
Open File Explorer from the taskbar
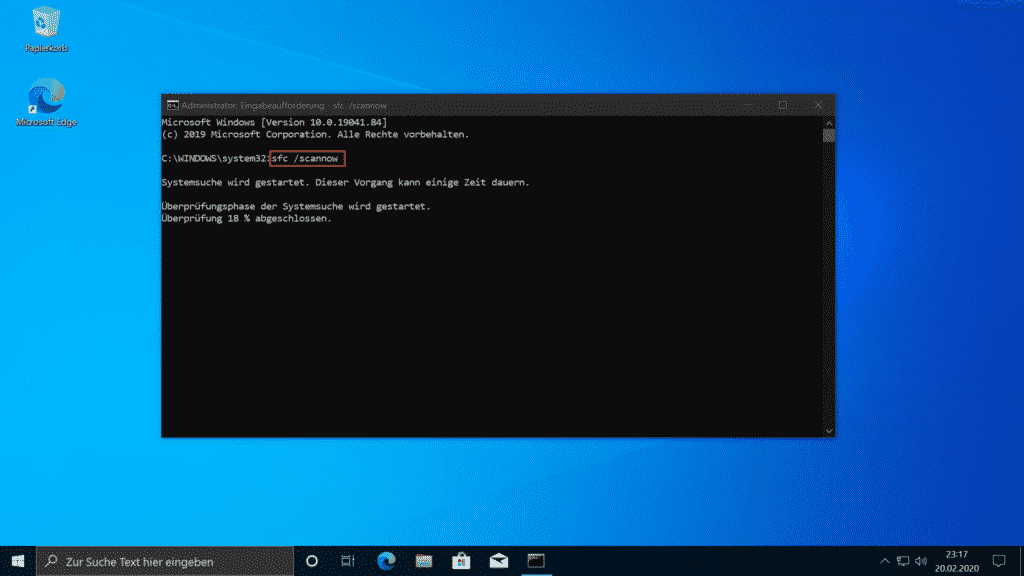point(424,561)
